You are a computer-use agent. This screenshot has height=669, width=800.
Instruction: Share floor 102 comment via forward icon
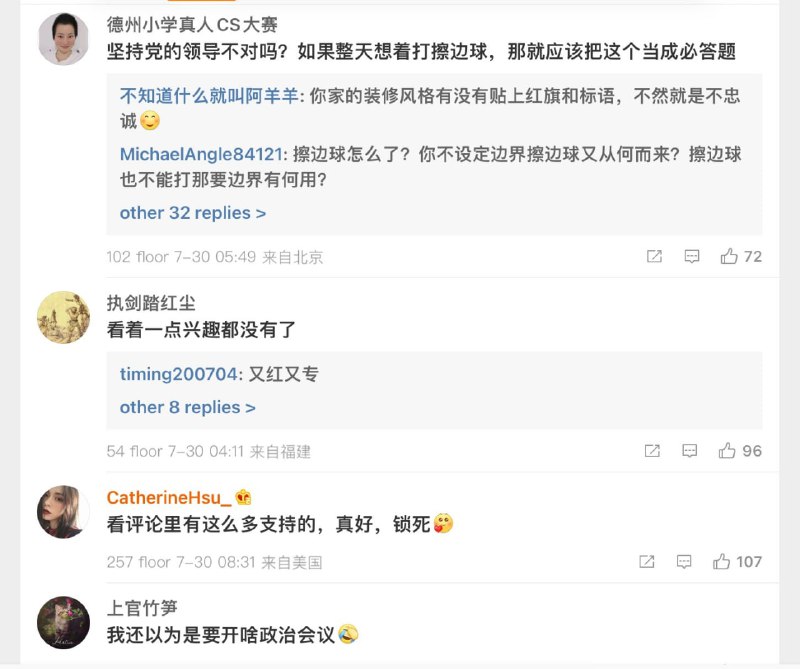point(654,256)
